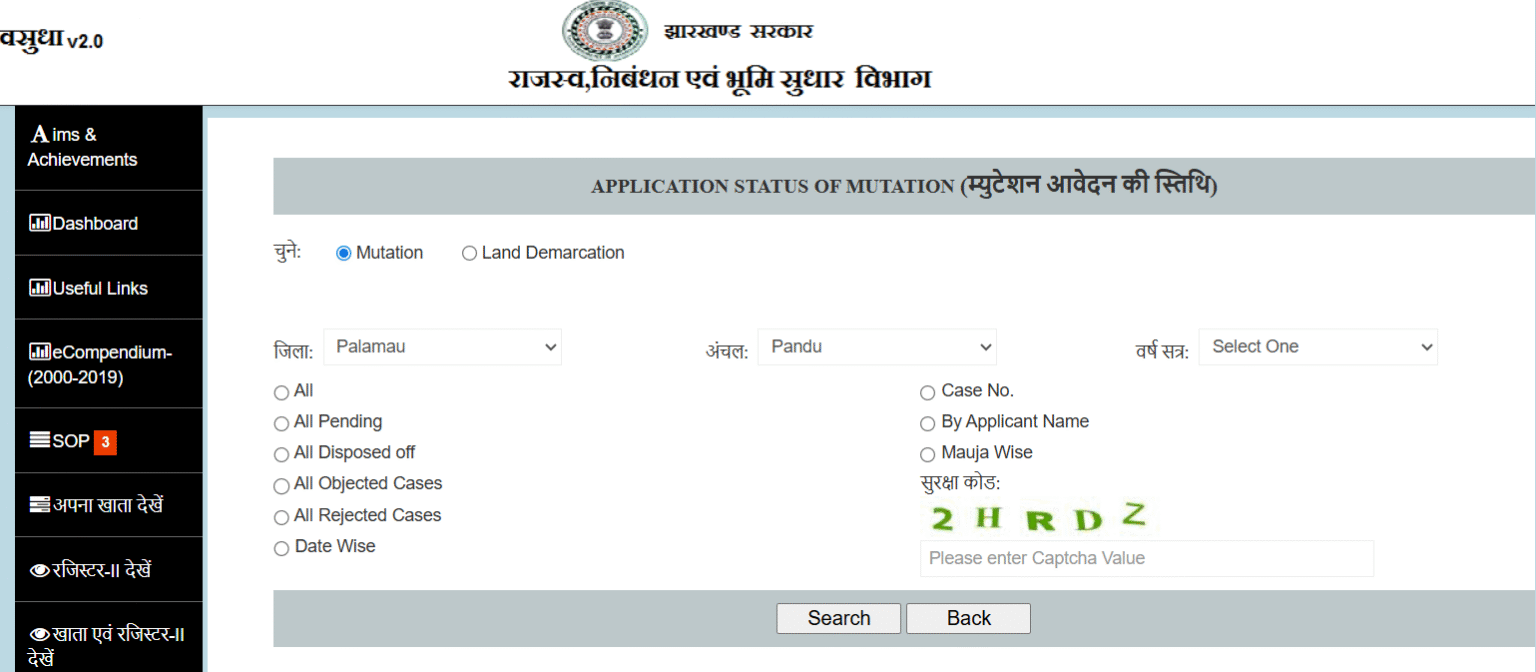
Task: Choose the Case No. radio option
Action: pyautogui.click(x=927, y=393)
